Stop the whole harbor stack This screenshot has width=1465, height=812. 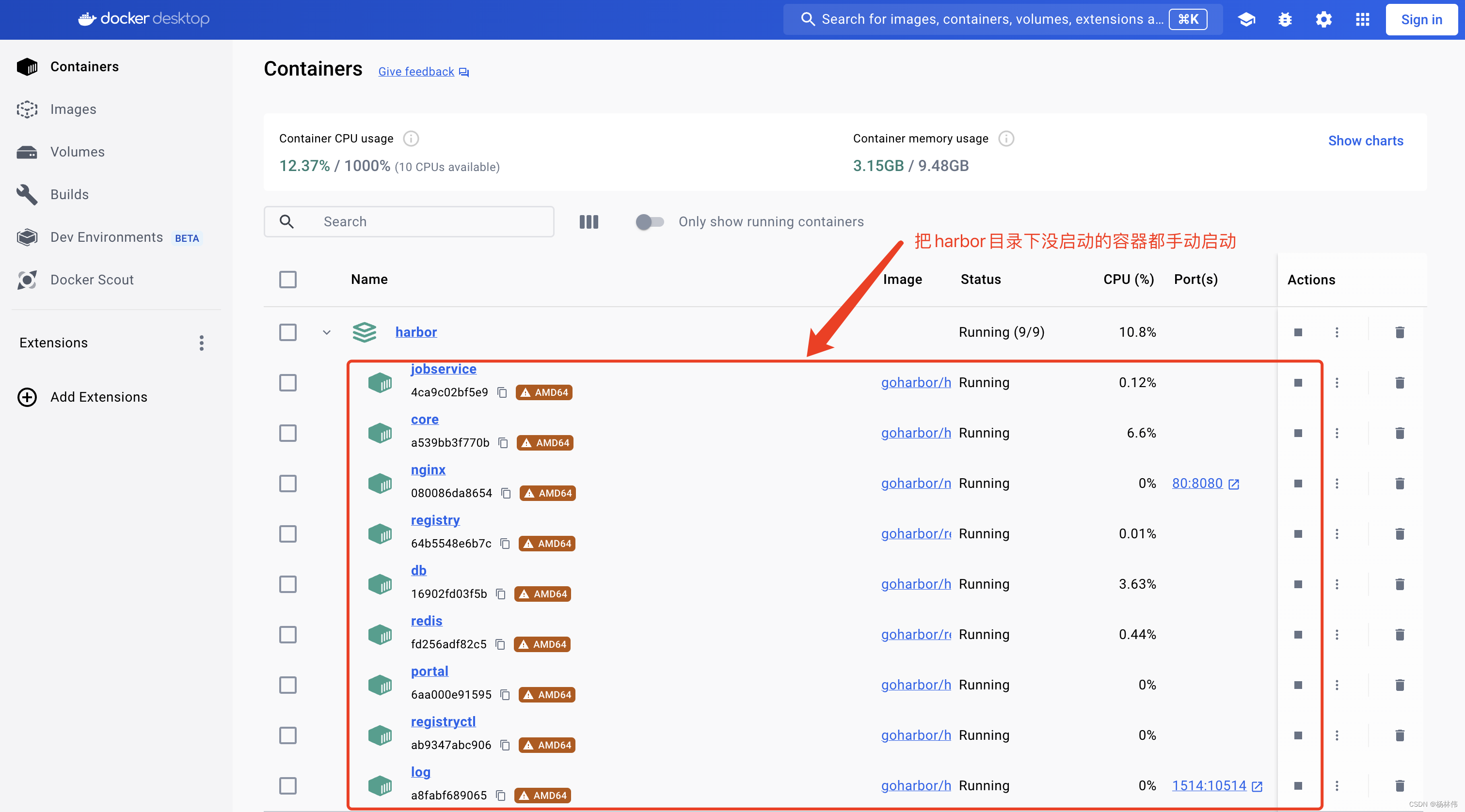(1298, 332)
